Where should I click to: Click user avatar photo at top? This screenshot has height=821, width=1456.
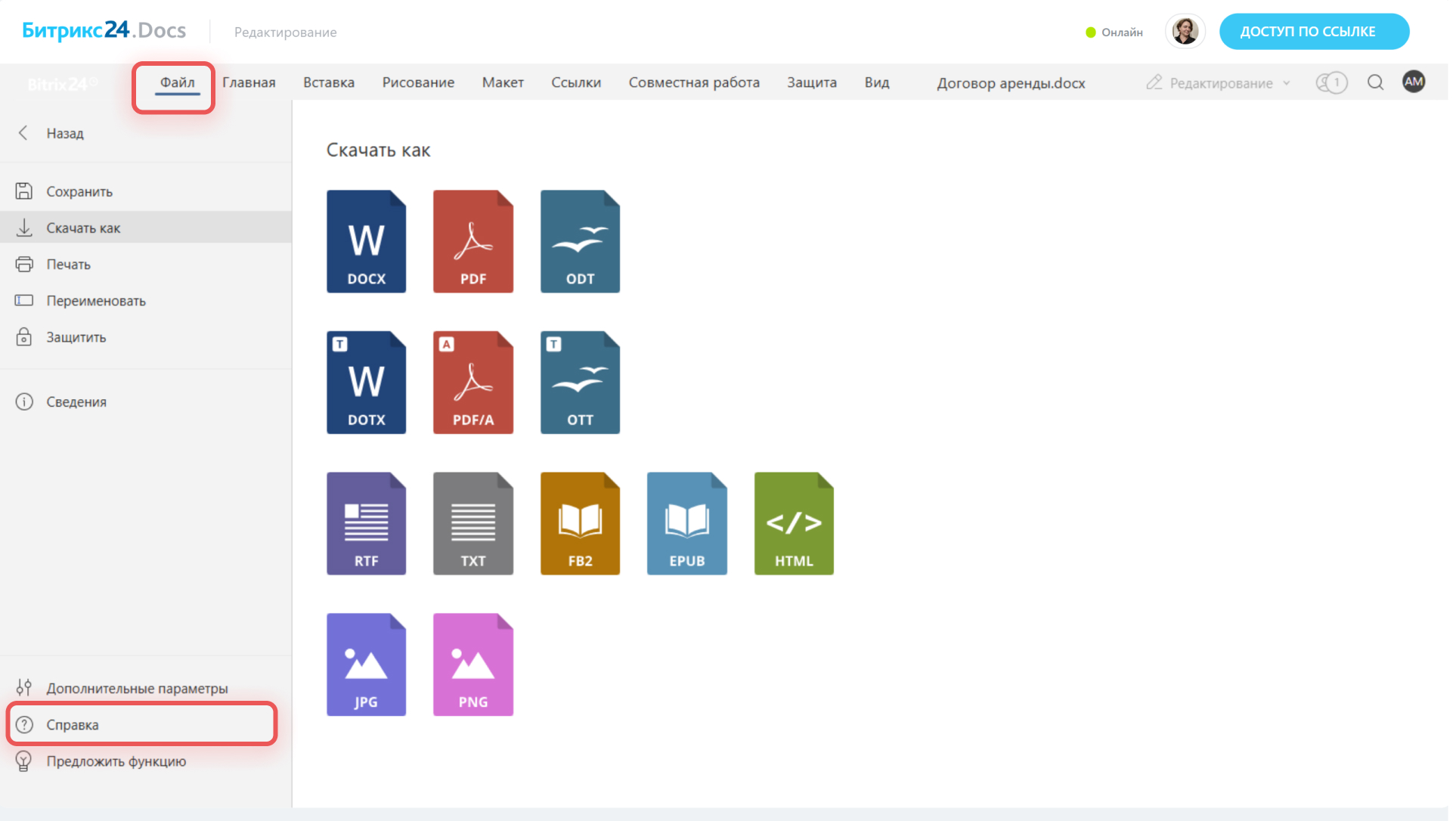coord(1184,32)
